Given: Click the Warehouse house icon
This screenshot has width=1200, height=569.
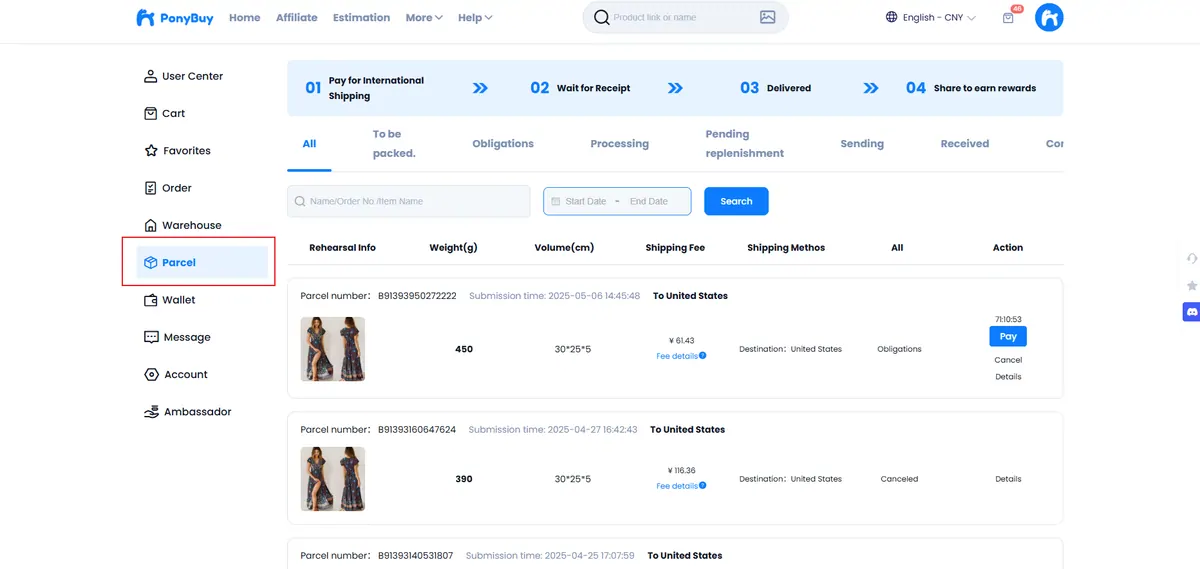Looking at the screenshot, I should tap(151, 225).
